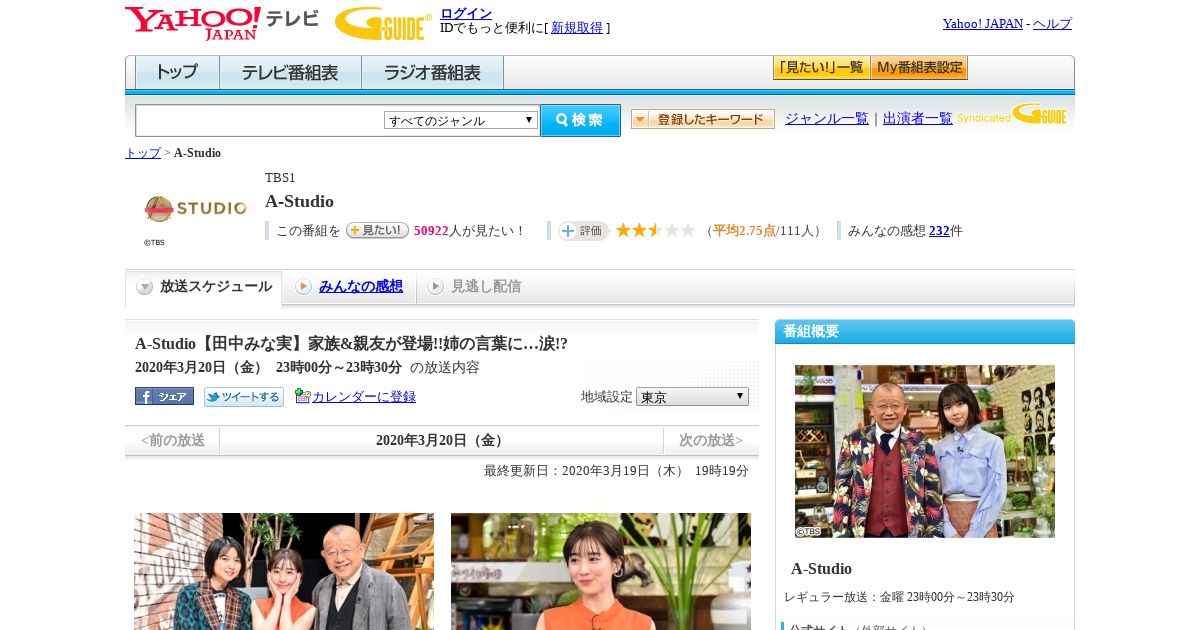Viewport: 1200px width, 630px height.
Task: Click the 最終更新日 timestamp text
Action: pyautogui.click(x=616, y=471)
